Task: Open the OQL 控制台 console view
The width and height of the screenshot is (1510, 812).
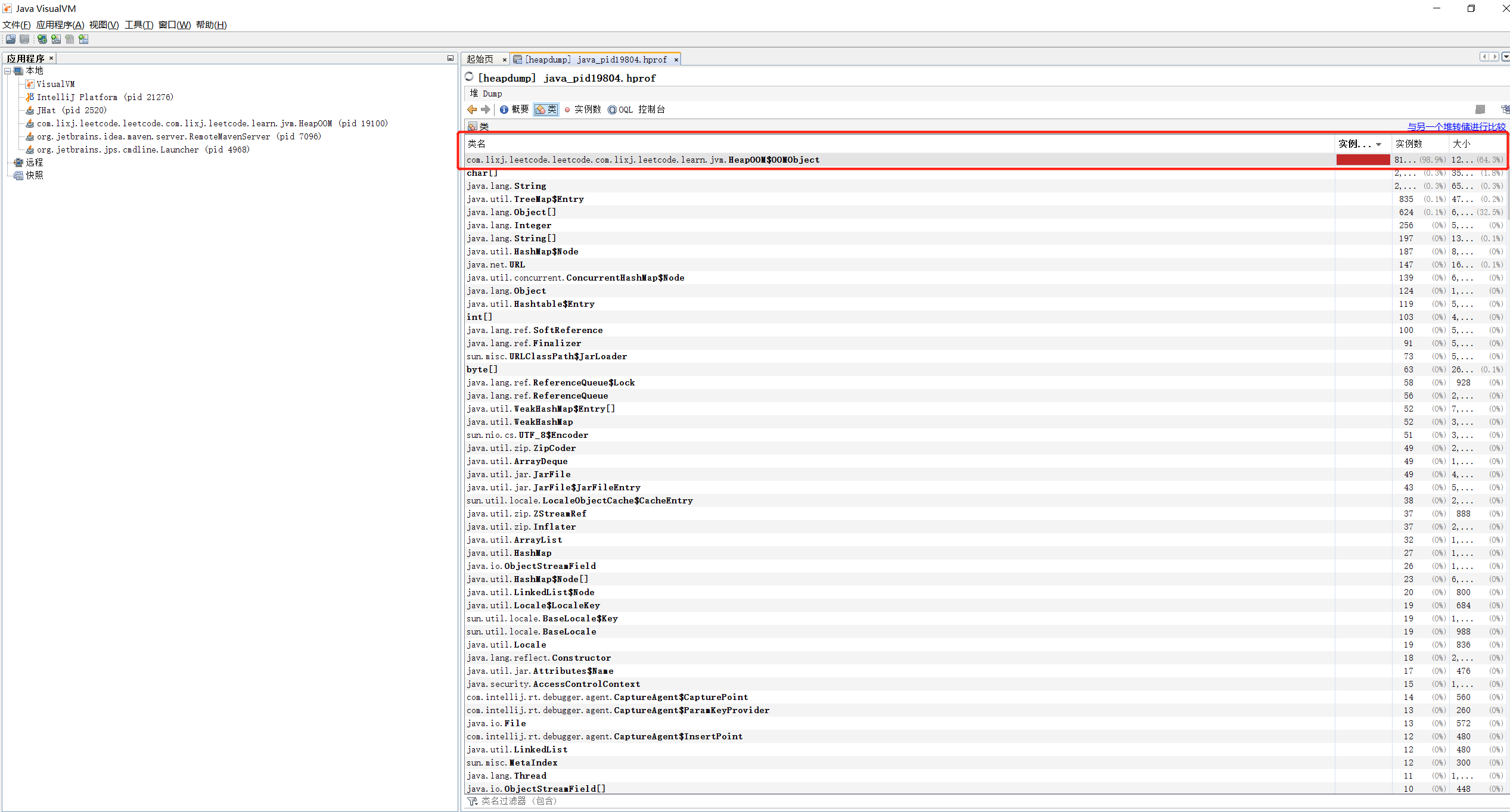Action: tap(636, 110)
